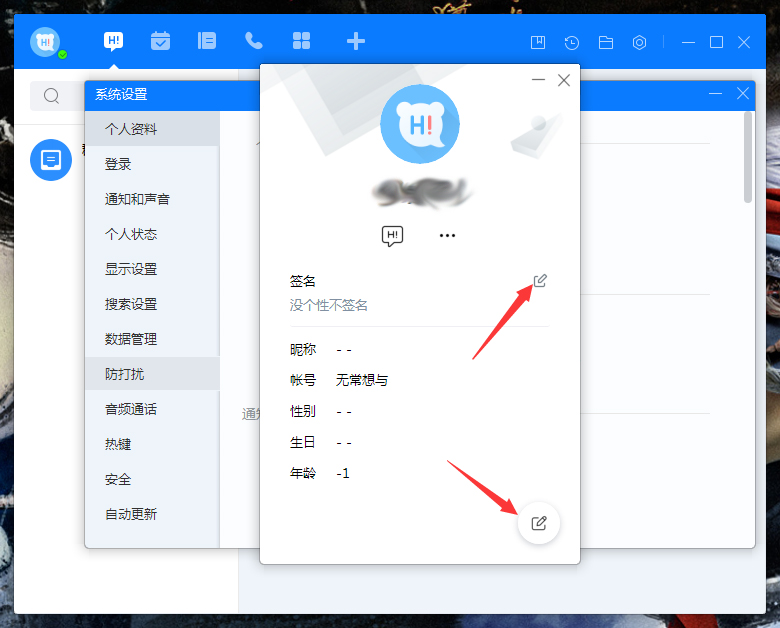This screenshot has height=628, width=780.
Task: Select 通知和声音 in settings sidebar
Action: (x=152, y=199)
